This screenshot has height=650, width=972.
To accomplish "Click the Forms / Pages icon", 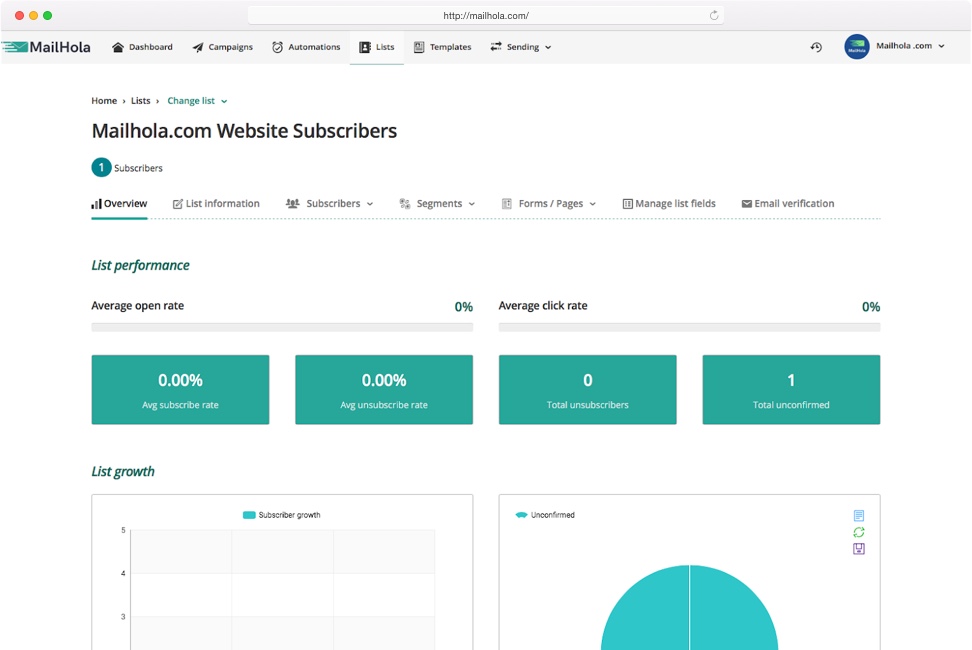I will pyautogui.click(x=506, y=203).
